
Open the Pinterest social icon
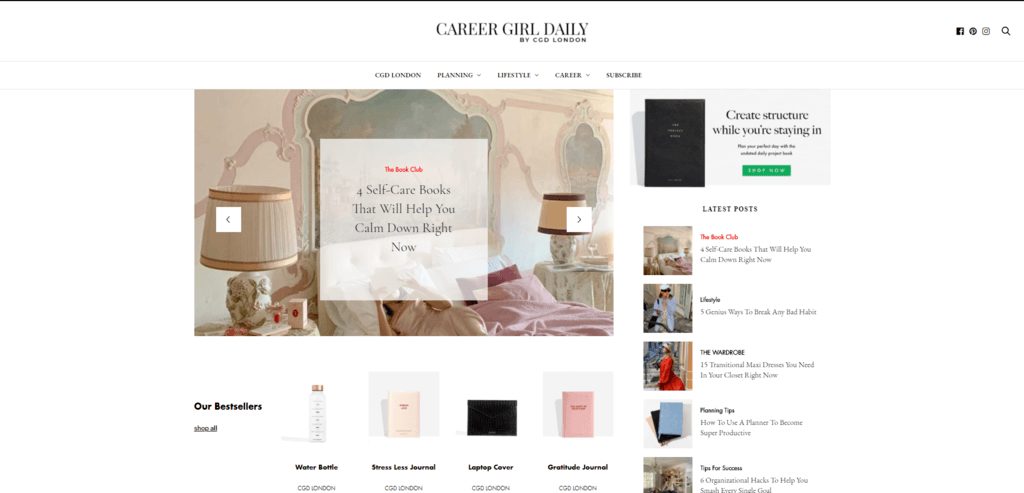click(x=973, y=31)
